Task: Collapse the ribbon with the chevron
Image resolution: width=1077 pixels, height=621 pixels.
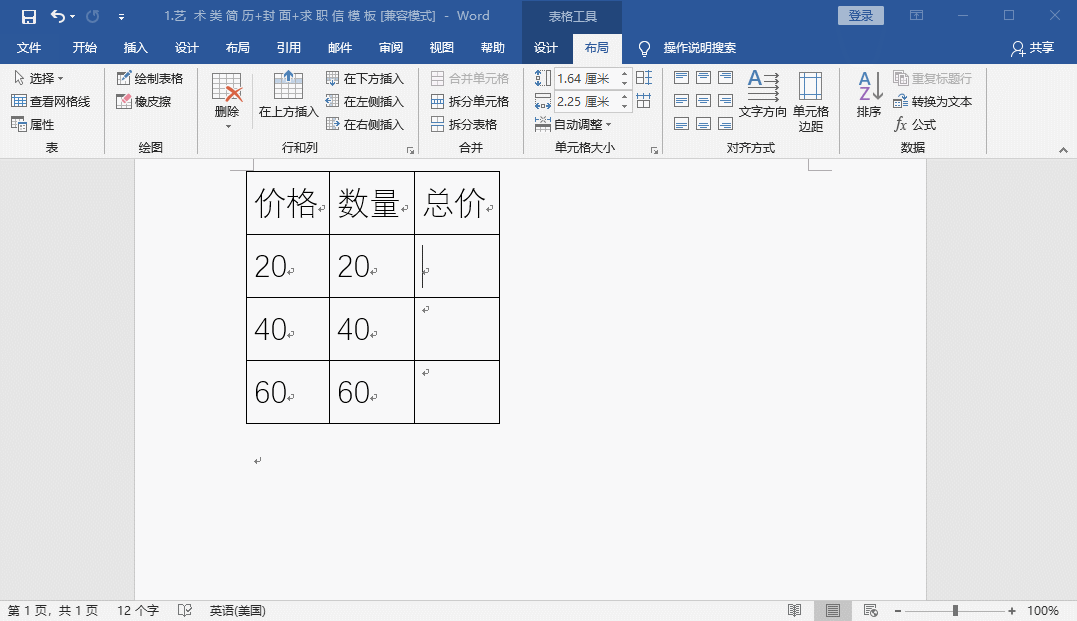Action: [x=1063, y=150]
